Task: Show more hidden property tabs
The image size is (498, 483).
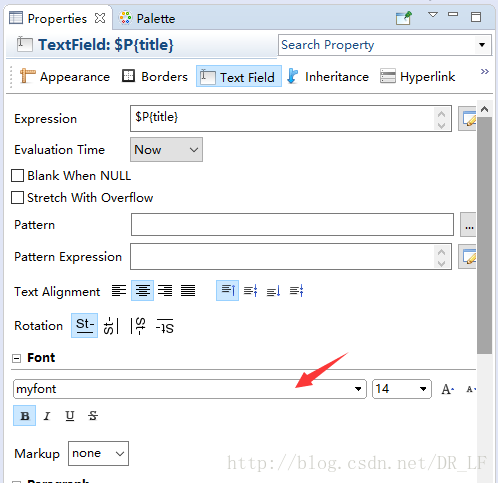Action: coord(485,71)
